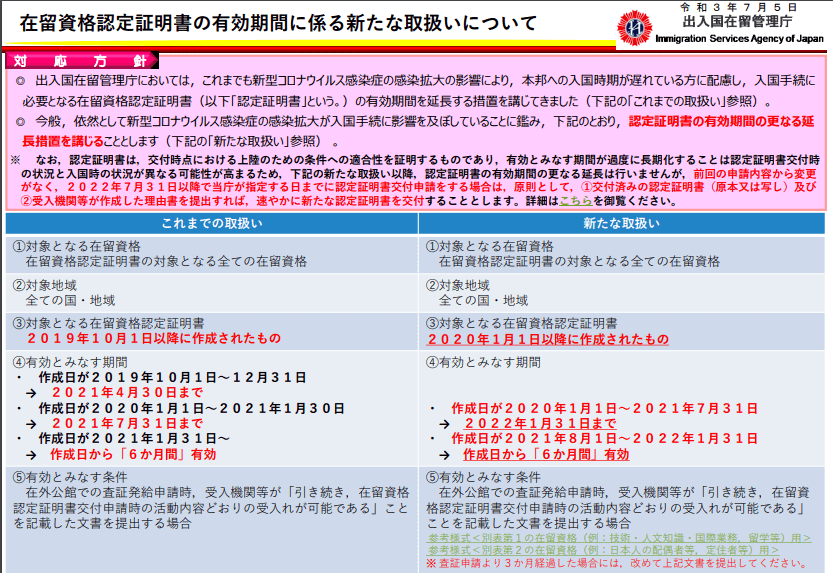Click 作成日から「6か月間」有効 in the right column

[539, 454]
